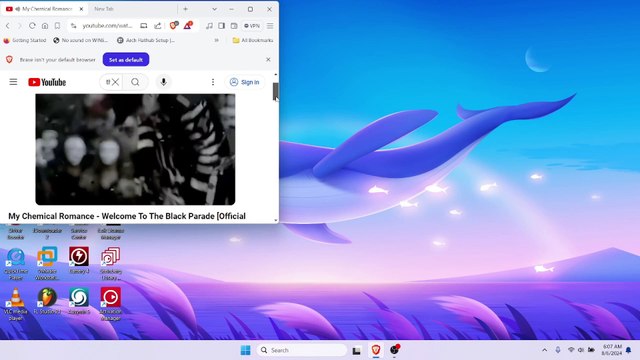Toggle the browser sidebar panel icon
The image size is (640, 360).
222,26
